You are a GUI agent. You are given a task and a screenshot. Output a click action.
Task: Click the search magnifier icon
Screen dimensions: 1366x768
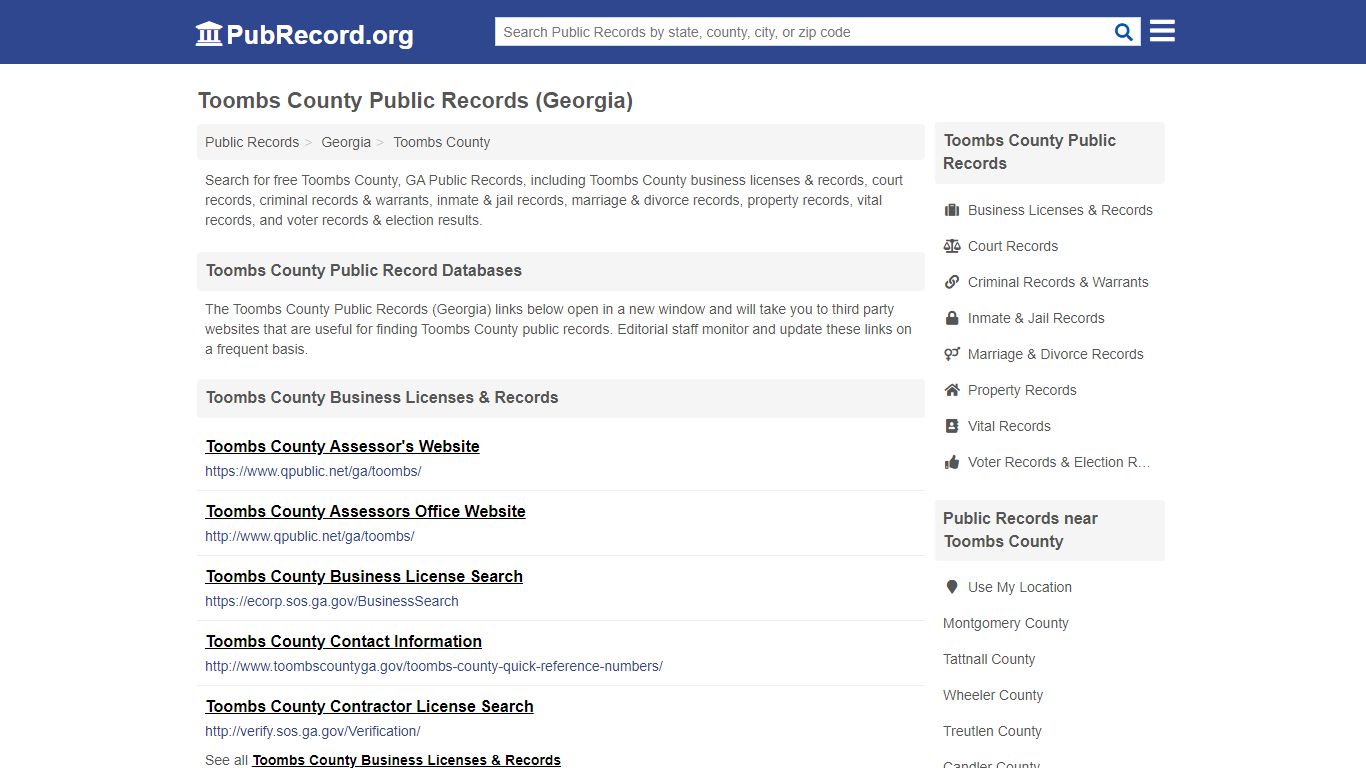tap(1124, 32)
